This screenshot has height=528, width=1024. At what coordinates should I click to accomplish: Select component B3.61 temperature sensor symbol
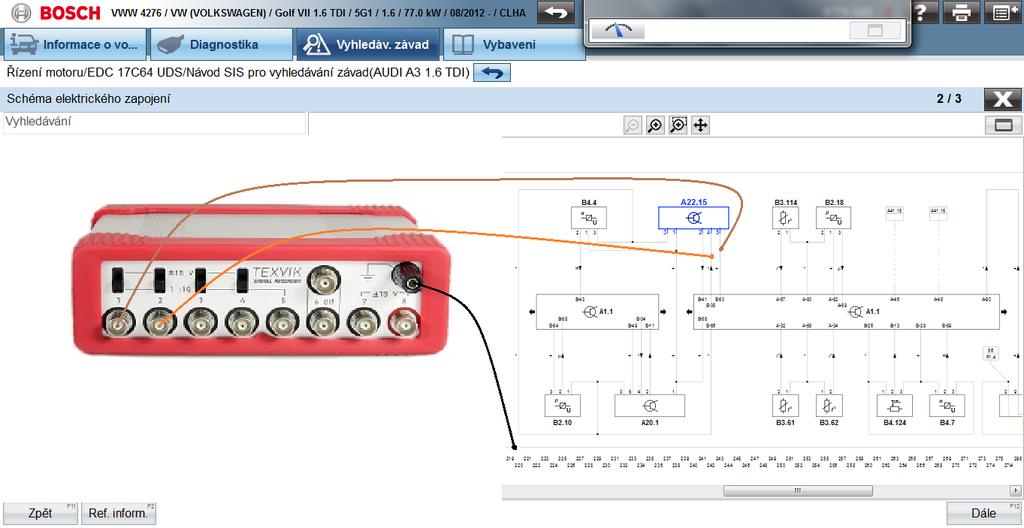point(786,406)
